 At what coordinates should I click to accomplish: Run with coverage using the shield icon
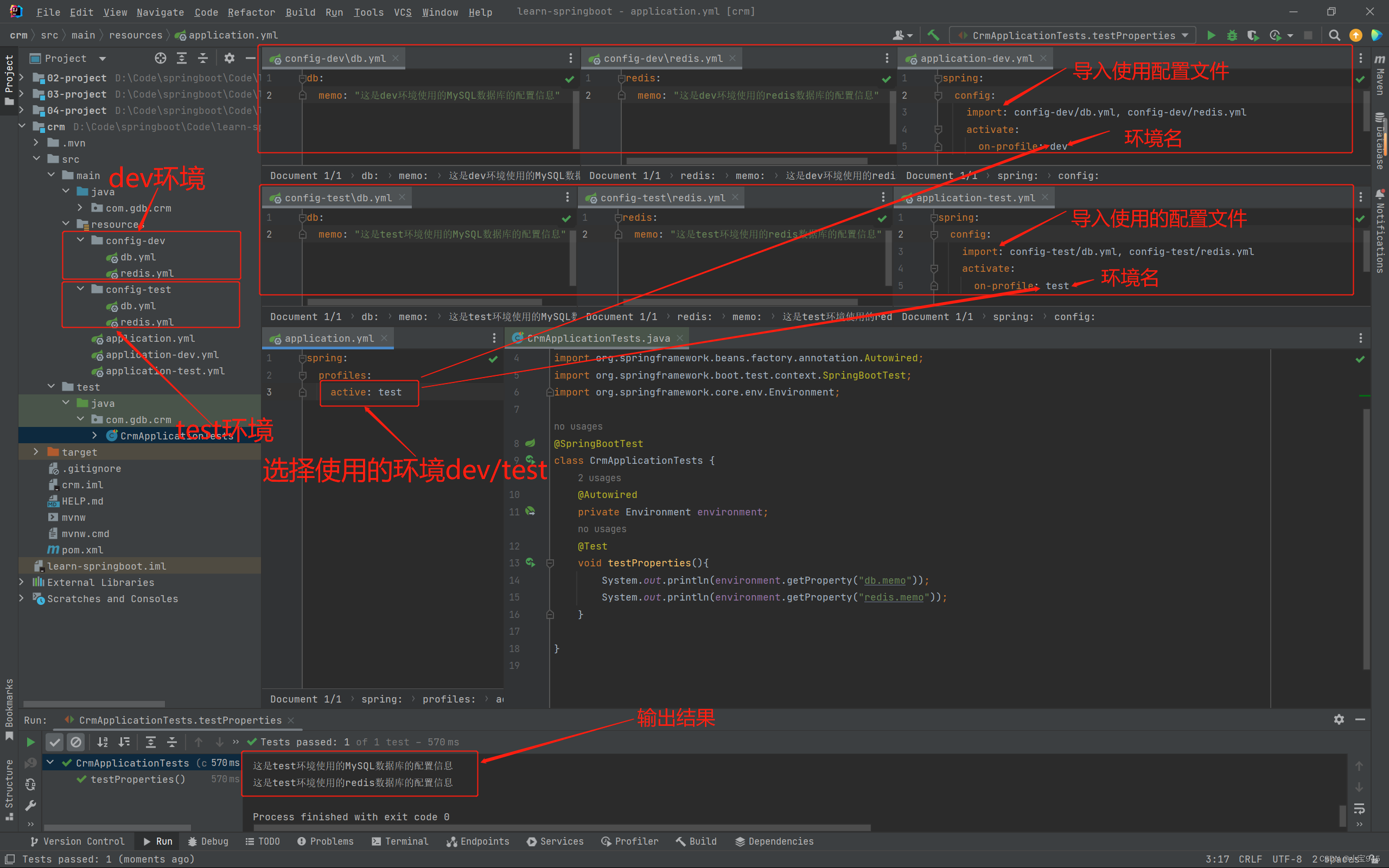click(1253, 35)
